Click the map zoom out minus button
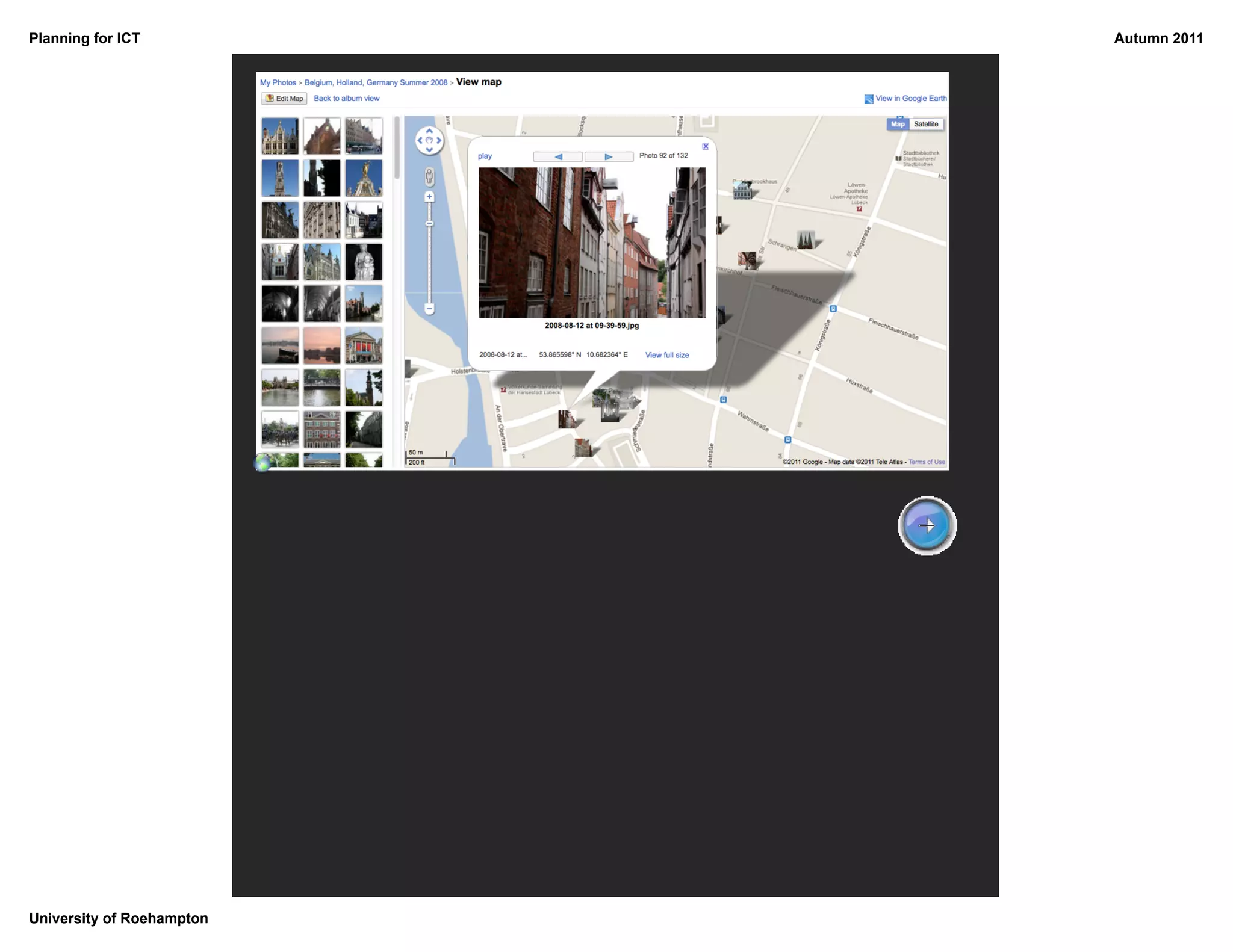Viewport: 1233px width, 952px height. (x=429, y=309)
